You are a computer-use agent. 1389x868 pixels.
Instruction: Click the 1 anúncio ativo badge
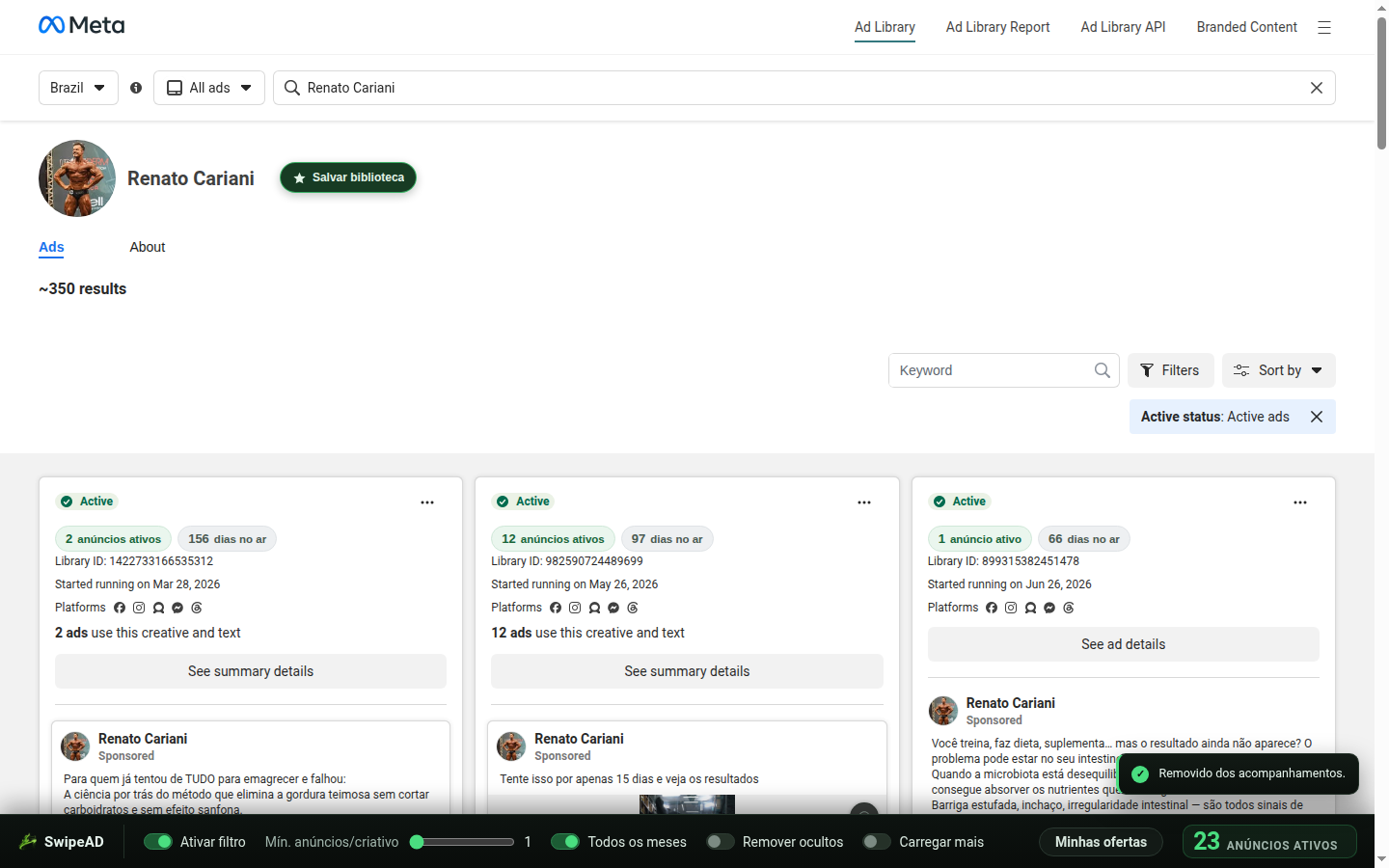tap(980, 539)
